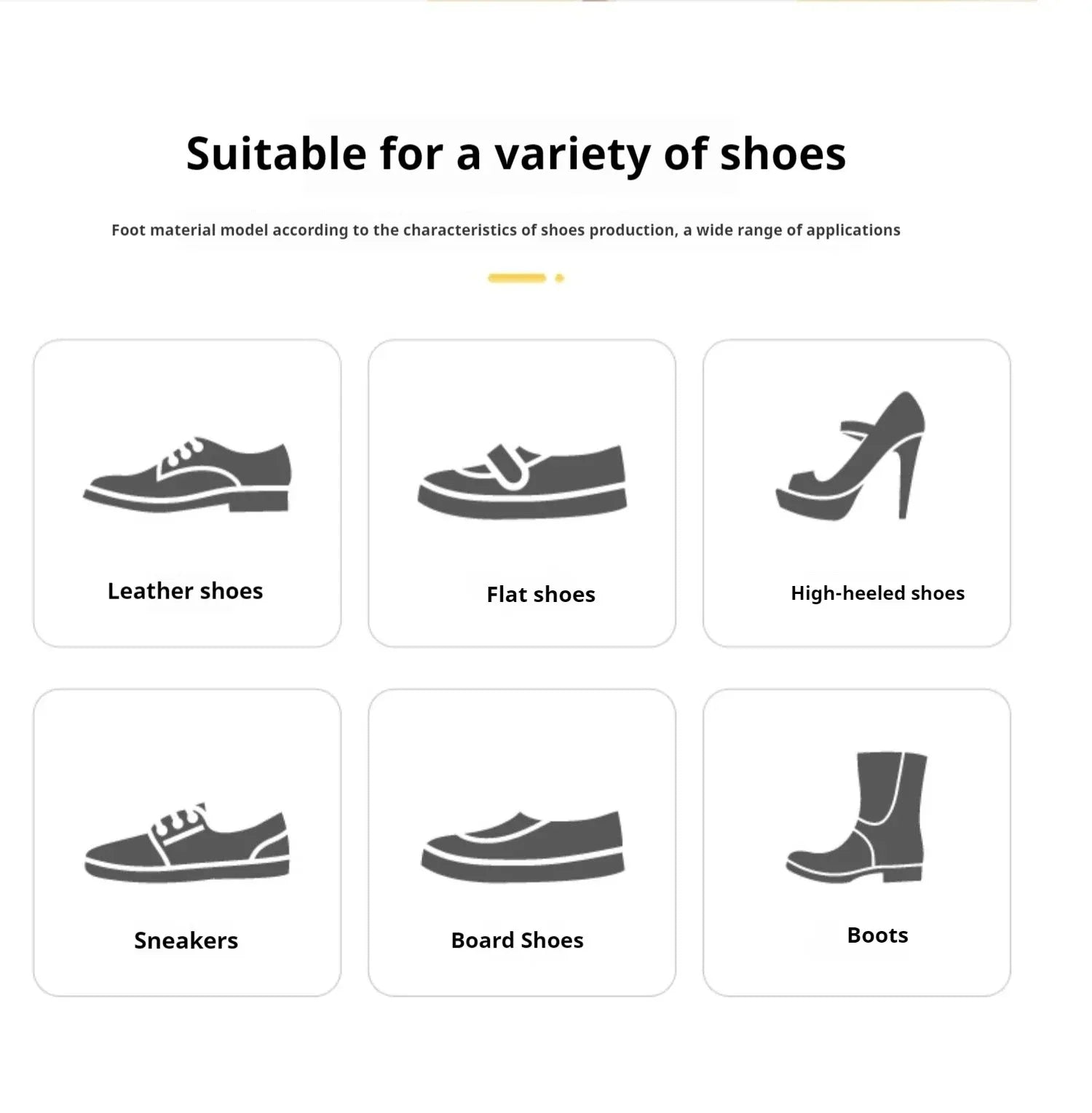Click the leather oxford shoe icon
Screen dimensions: 1092x1113
coord(187,475)
